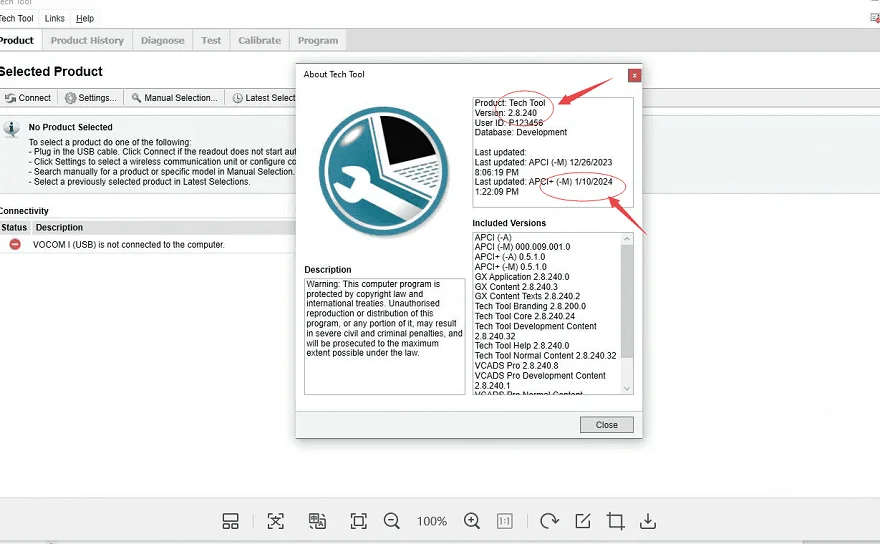Image resolution: width=880 pixels, height=544 pixels.
Task: Click the Tech Tool logo in About dialog
Action: 384,171
